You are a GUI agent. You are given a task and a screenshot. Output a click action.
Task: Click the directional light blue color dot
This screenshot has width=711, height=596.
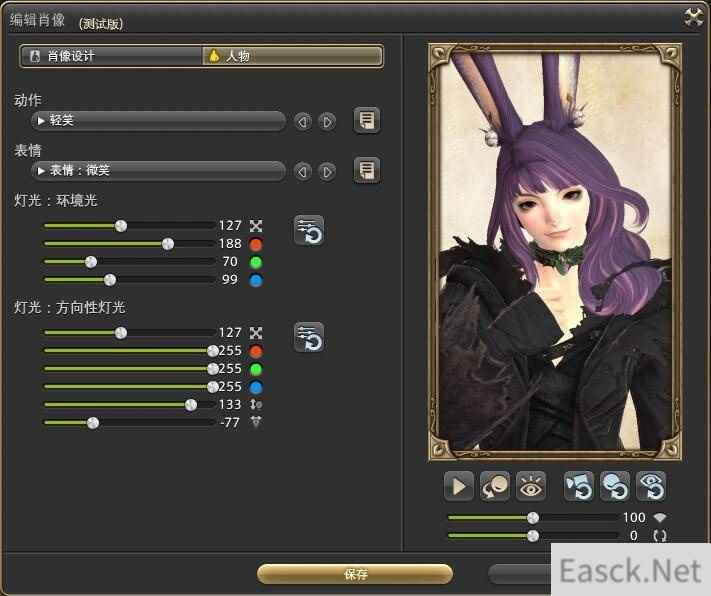pos(256,387)
